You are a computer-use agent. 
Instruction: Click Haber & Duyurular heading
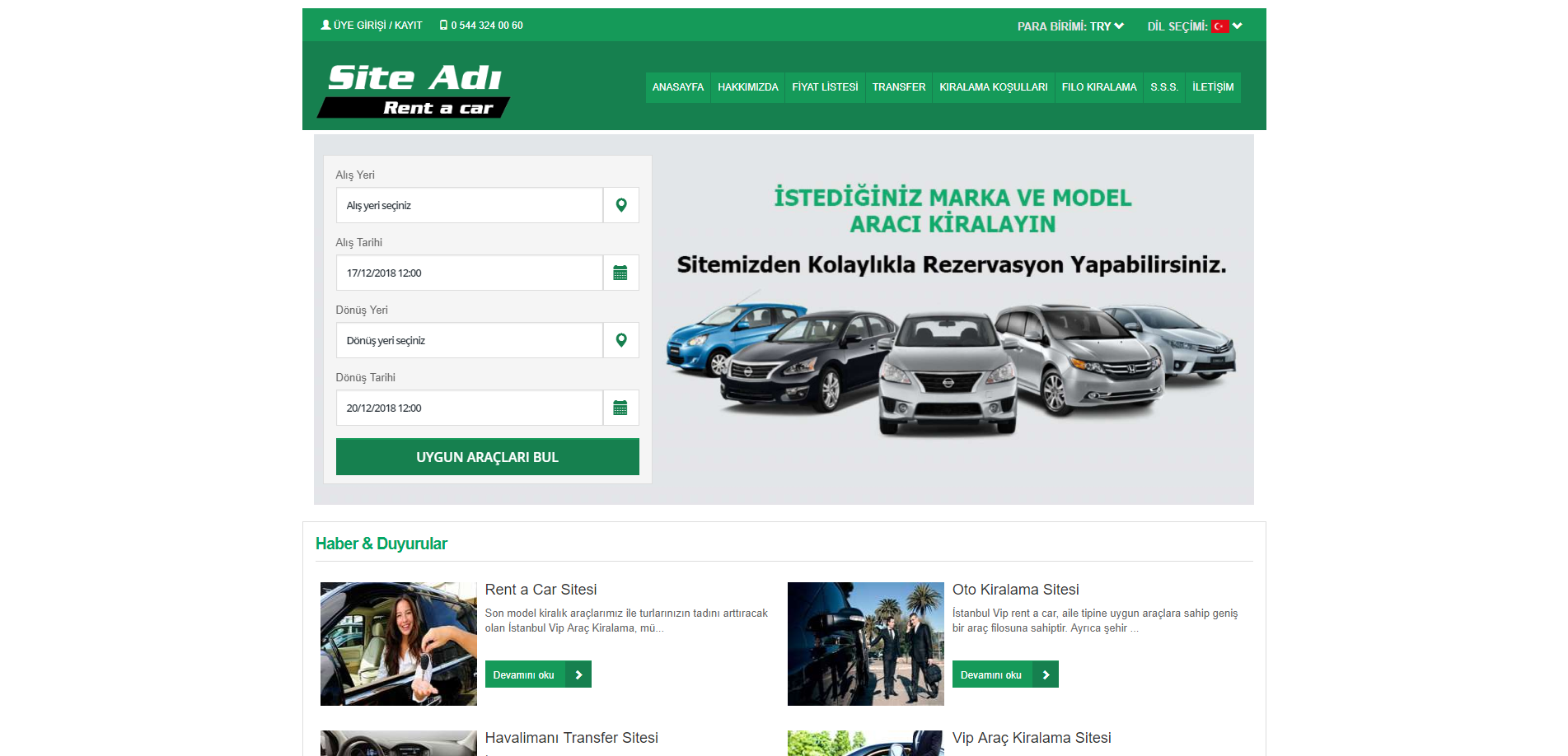point(381,544)
